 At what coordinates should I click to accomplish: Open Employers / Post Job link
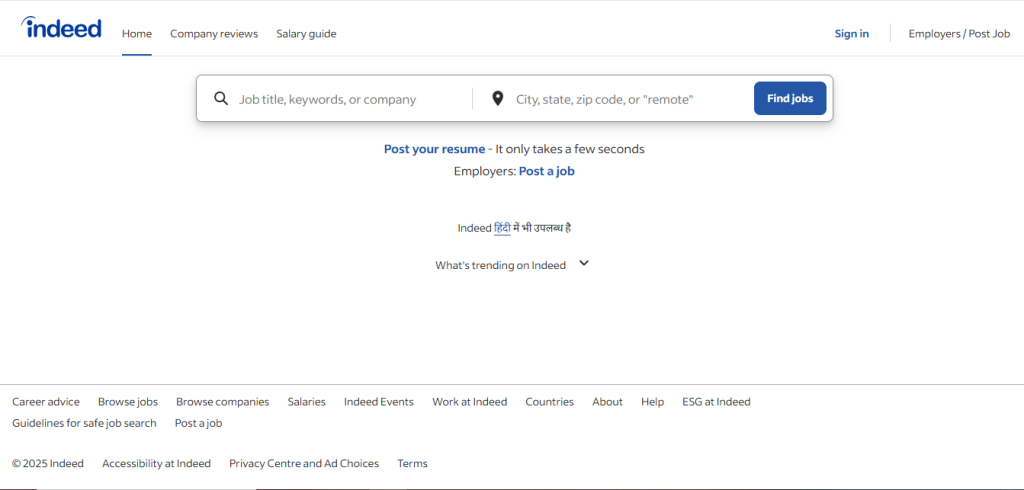coord(959,33)
